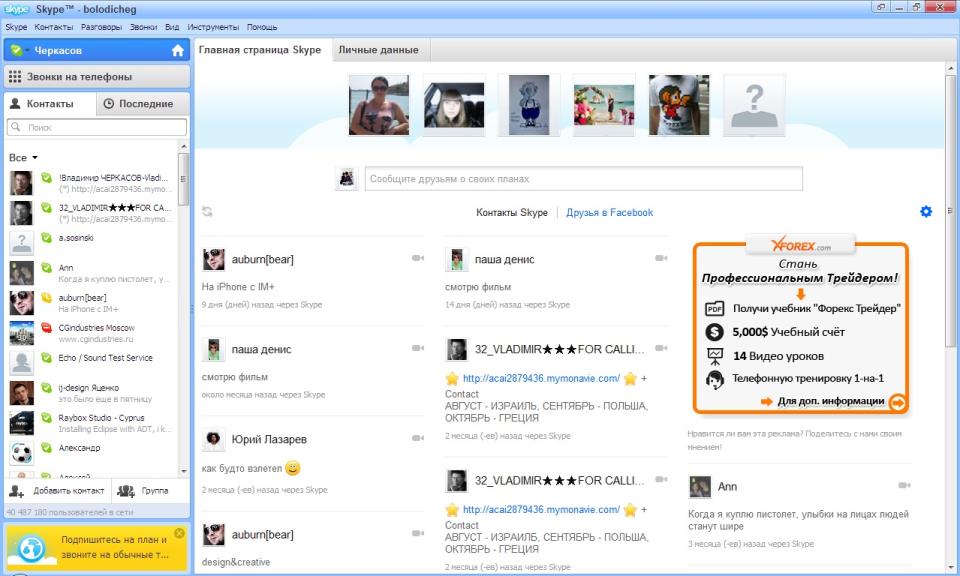Open the XForex.com ad logo
Viewport: 960px width, 576px height.
click(x=800, y=245)
